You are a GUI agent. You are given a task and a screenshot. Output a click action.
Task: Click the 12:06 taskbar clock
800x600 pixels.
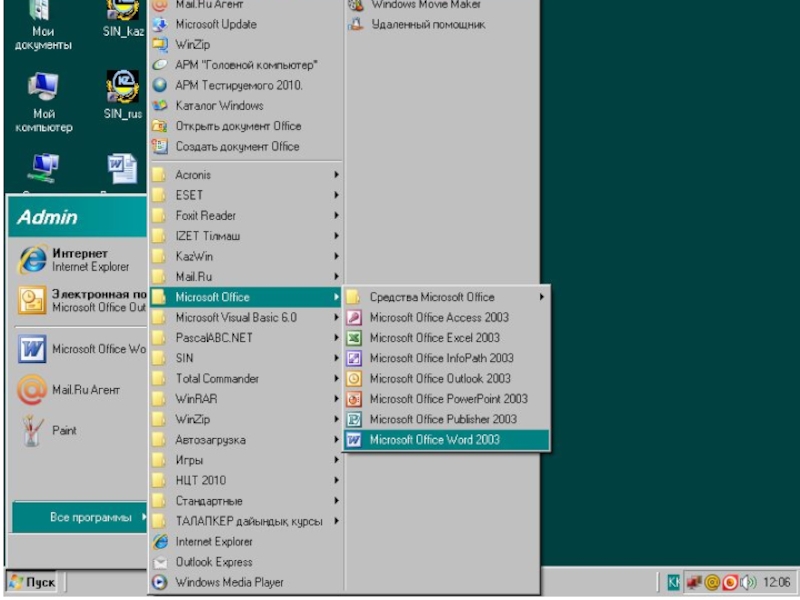coord(777,582)
